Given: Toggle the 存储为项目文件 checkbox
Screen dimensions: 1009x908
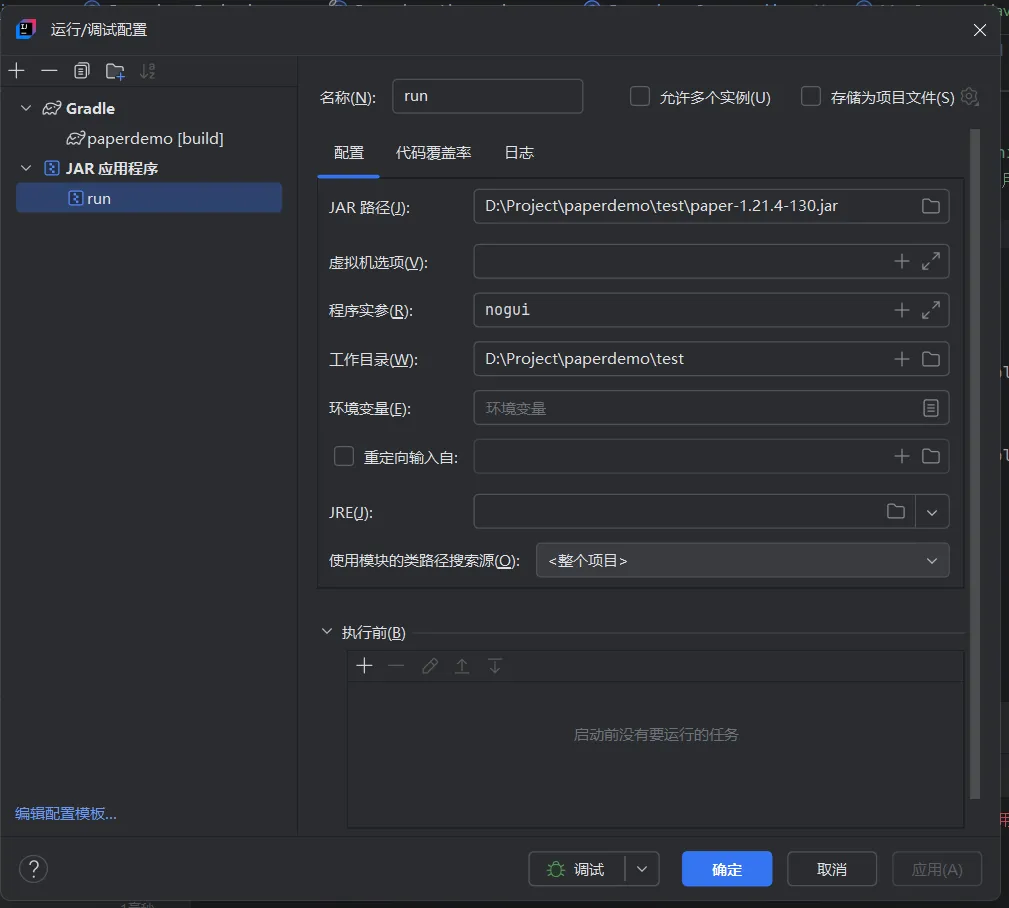Looking at the screenshot, I should tap(811, 97).
